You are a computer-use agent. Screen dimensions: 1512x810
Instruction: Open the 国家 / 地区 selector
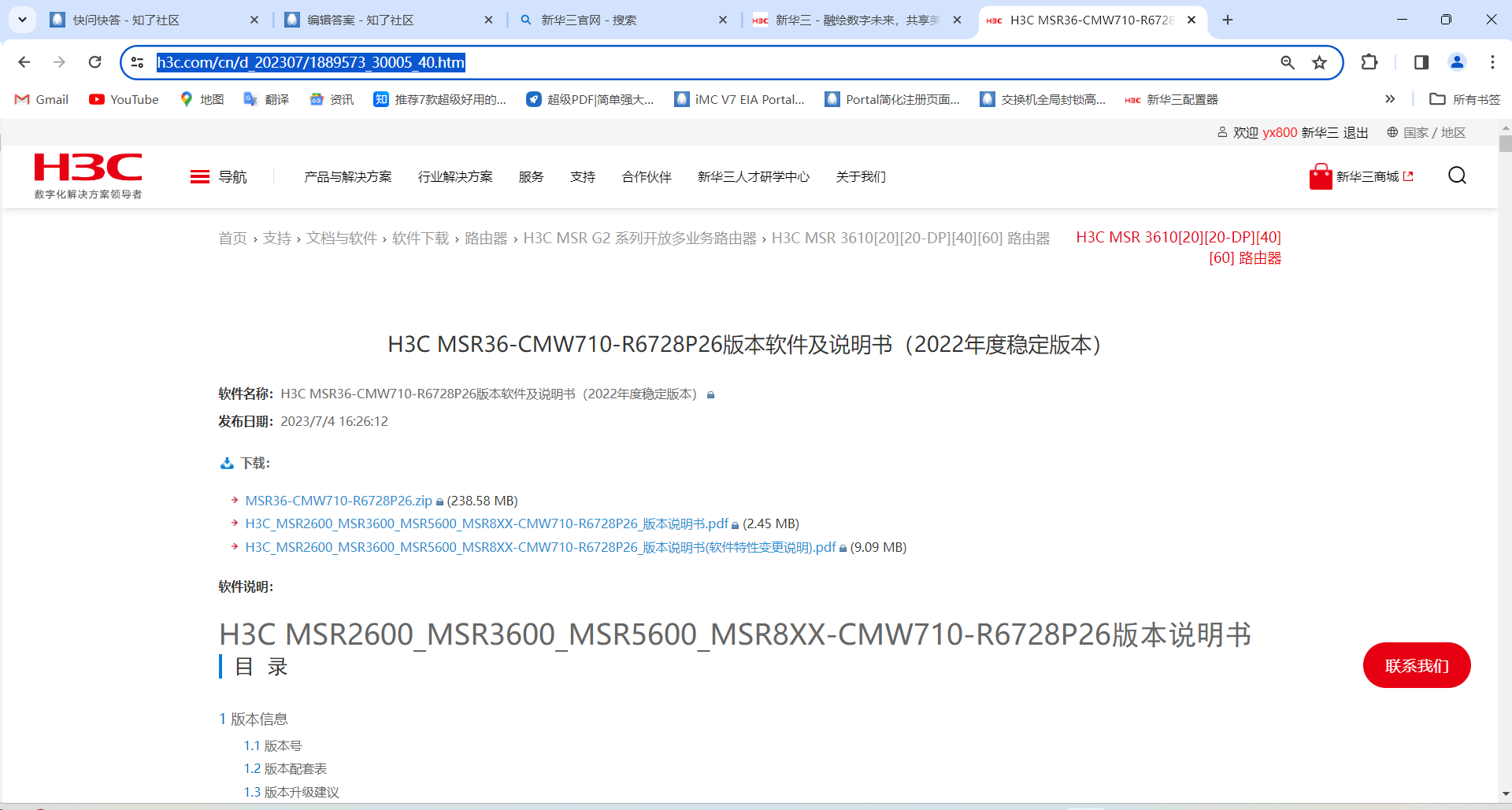click(1426, 132)
